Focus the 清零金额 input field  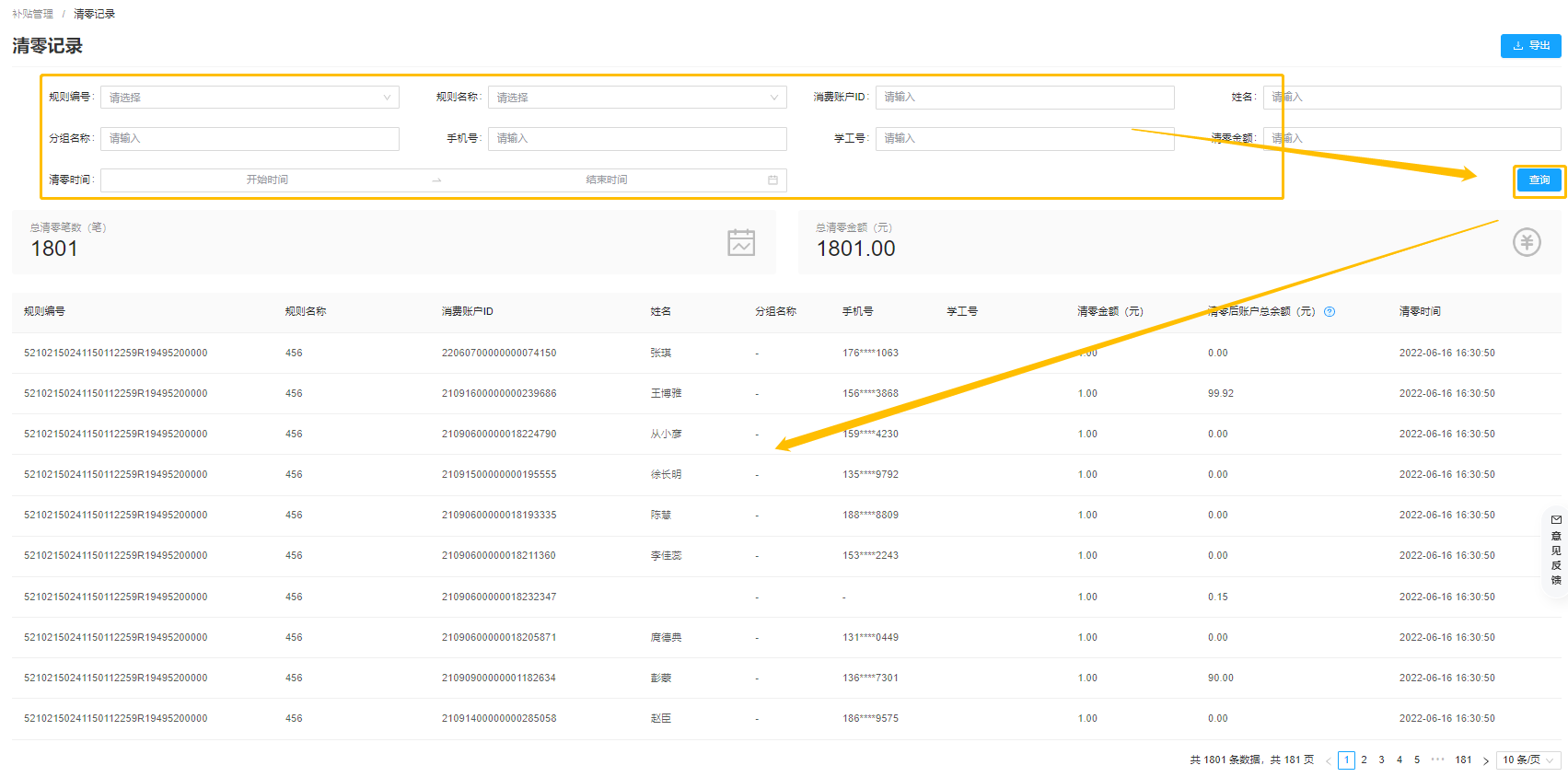1411,139
